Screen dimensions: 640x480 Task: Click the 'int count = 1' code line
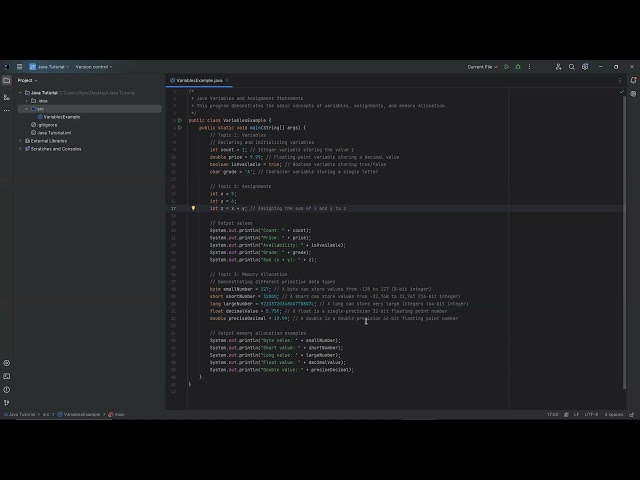[x=282, y=150]
